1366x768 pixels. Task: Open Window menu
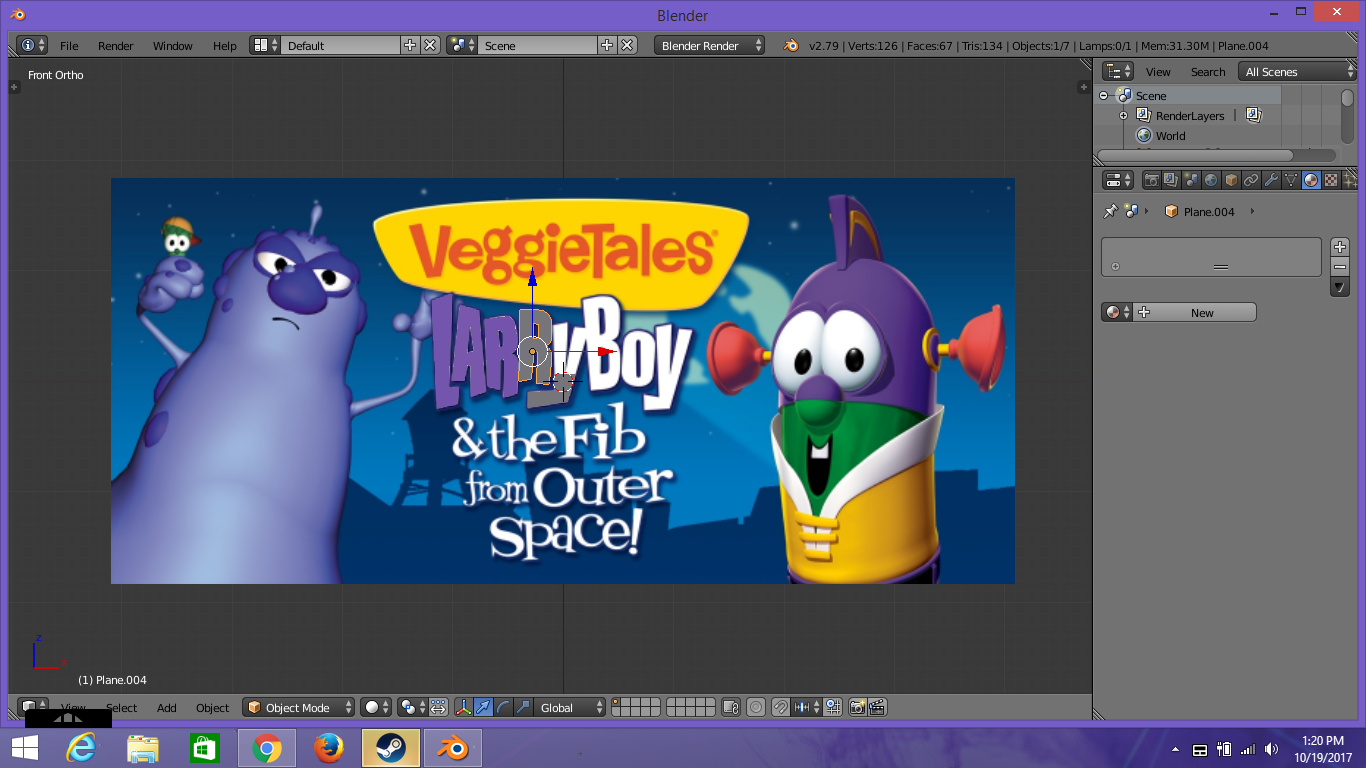click(x=173, y=46)
